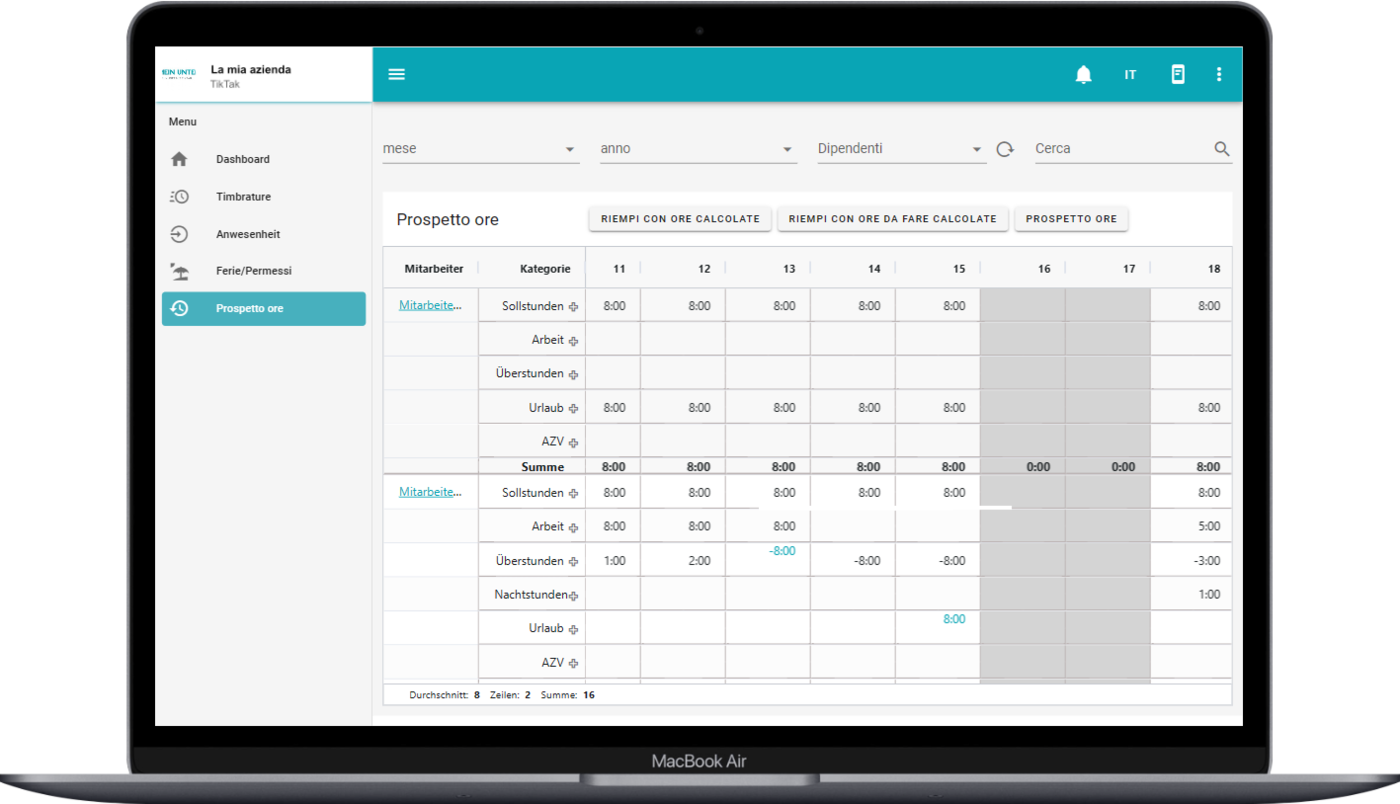Click the refresh icon next to Dipendenti
Viewport: 1400px width, 804px height.
(1005, 149)
